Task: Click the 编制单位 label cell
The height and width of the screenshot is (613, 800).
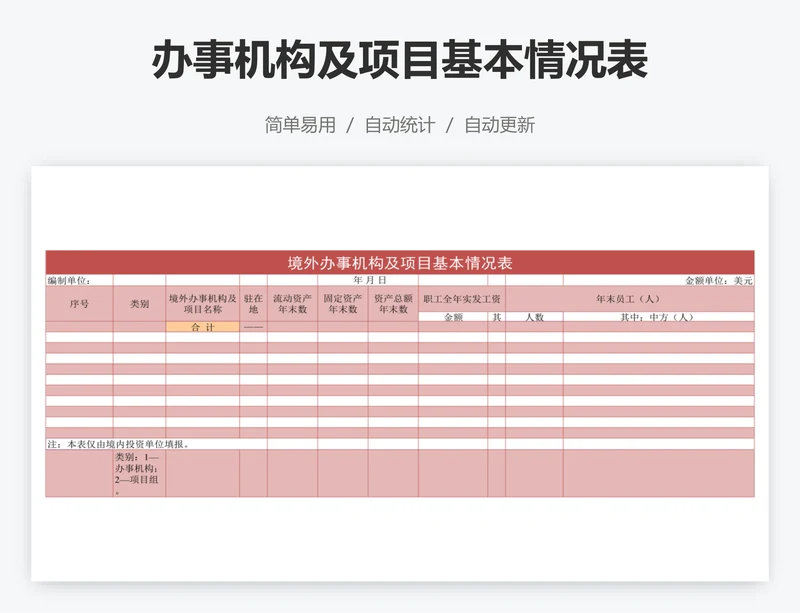Action: pyautogui.click(x=80, y=280)
